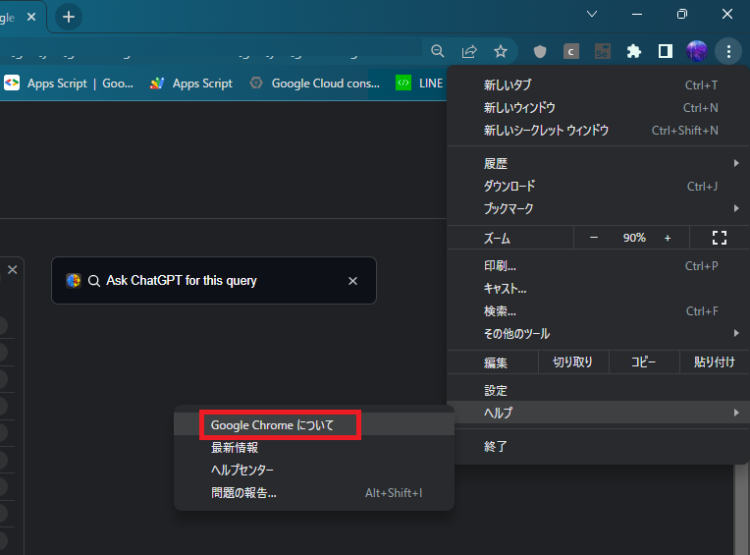Increase zoom with the plus button
The image size is (750, 555).
pos(668,238)
